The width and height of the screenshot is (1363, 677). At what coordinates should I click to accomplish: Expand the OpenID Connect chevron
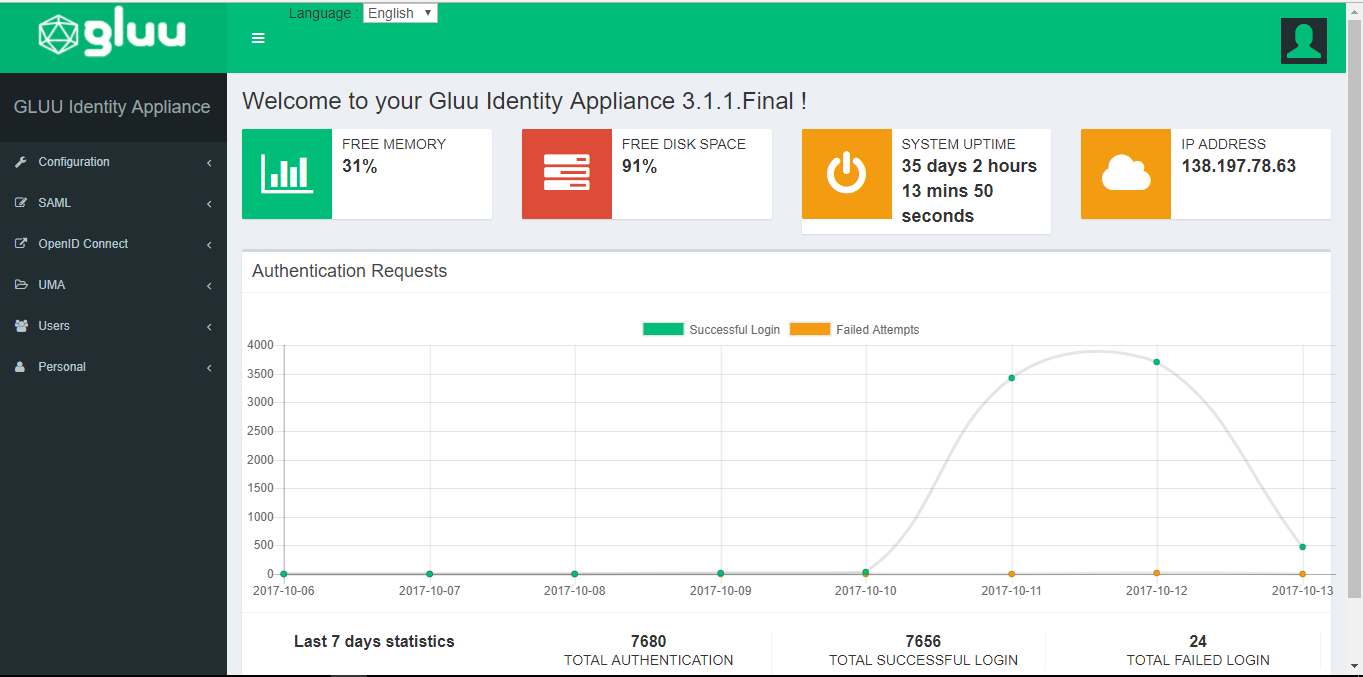click(209, 245)
